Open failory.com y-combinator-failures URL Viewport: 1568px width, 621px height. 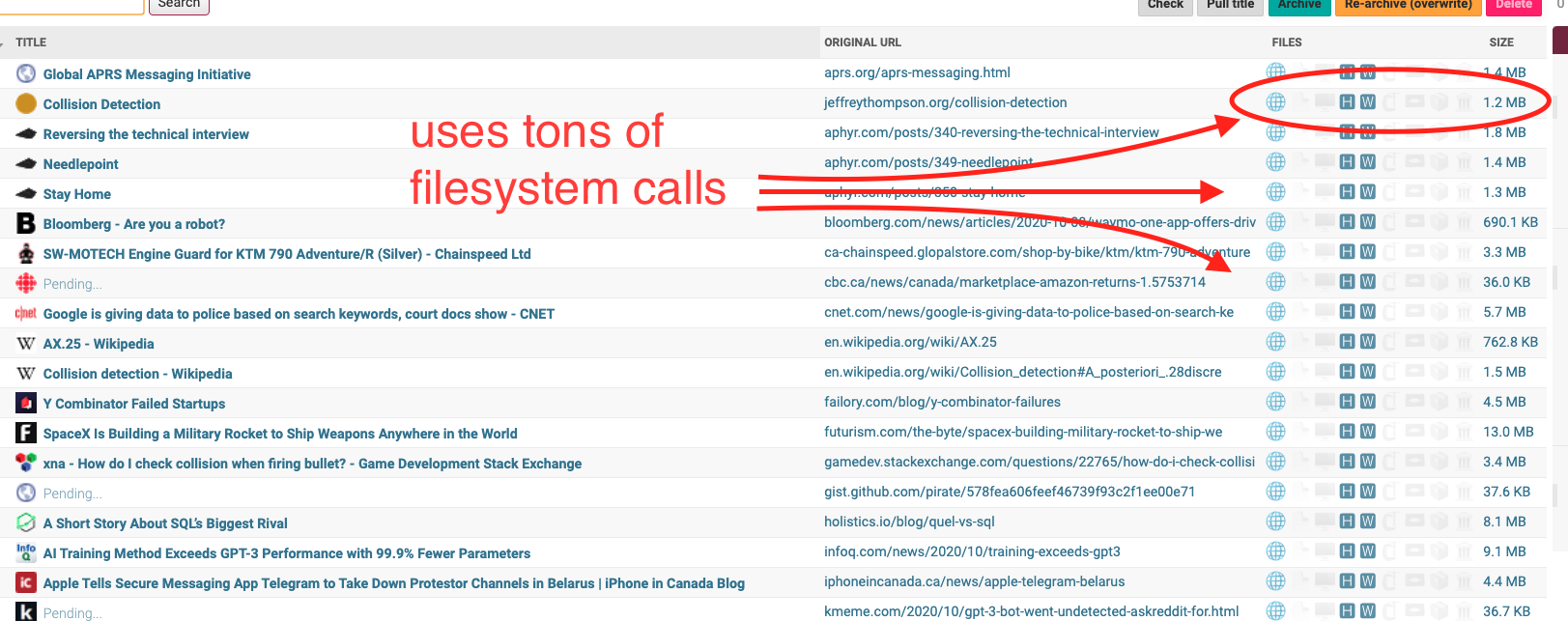[x=942, y=402]
